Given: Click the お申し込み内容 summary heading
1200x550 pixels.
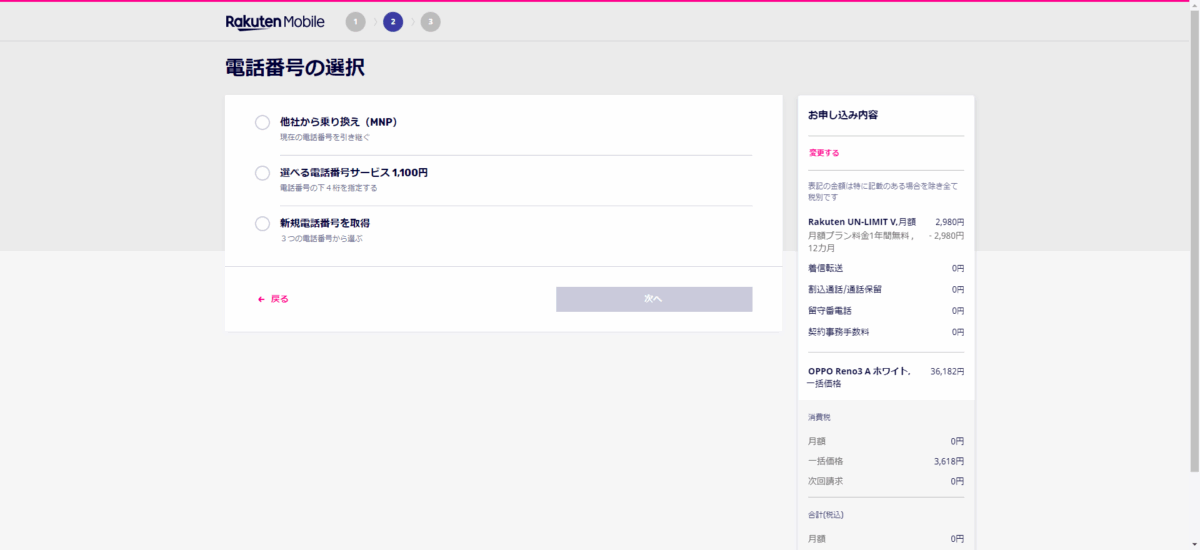Looking at the screenshot, I should point(843,116).
